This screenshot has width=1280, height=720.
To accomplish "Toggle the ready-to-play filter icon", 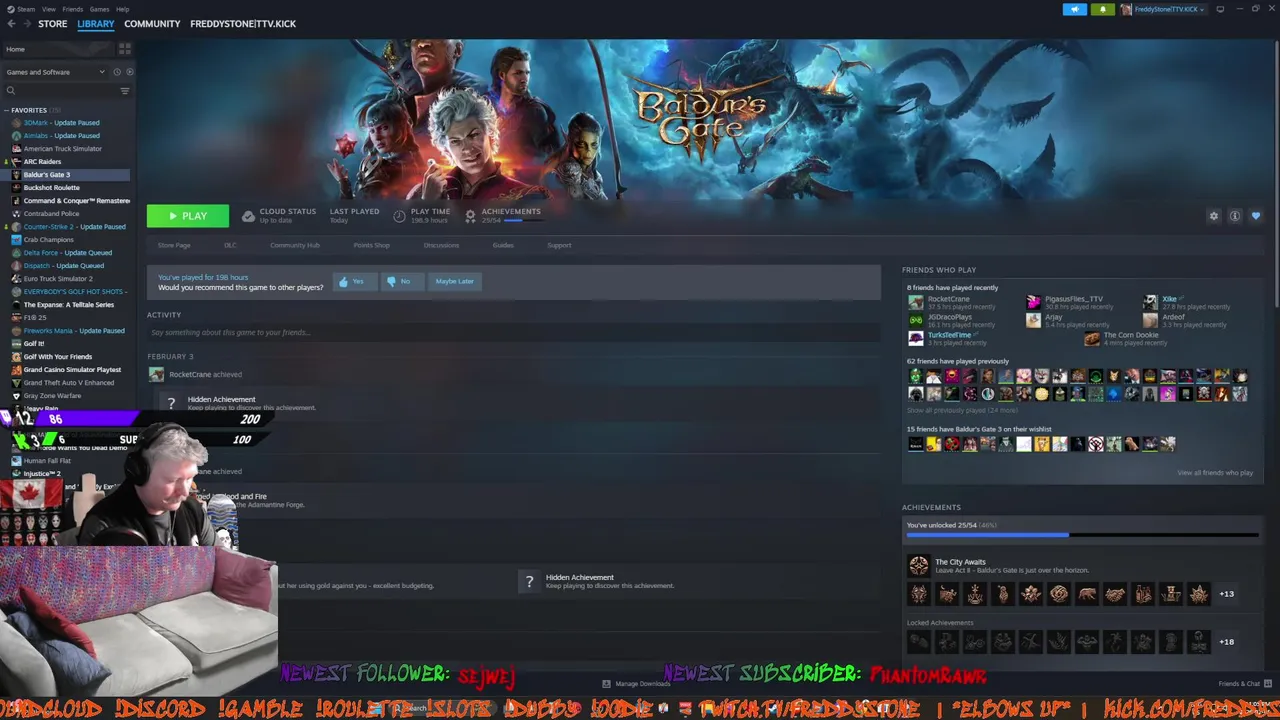I will click(129, 72).
